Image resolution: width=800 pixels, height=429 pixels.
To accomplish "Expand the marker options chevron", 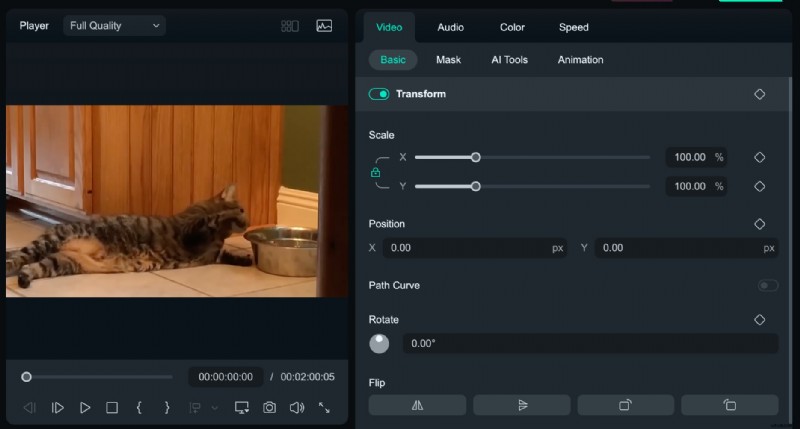I will point(215,408).
